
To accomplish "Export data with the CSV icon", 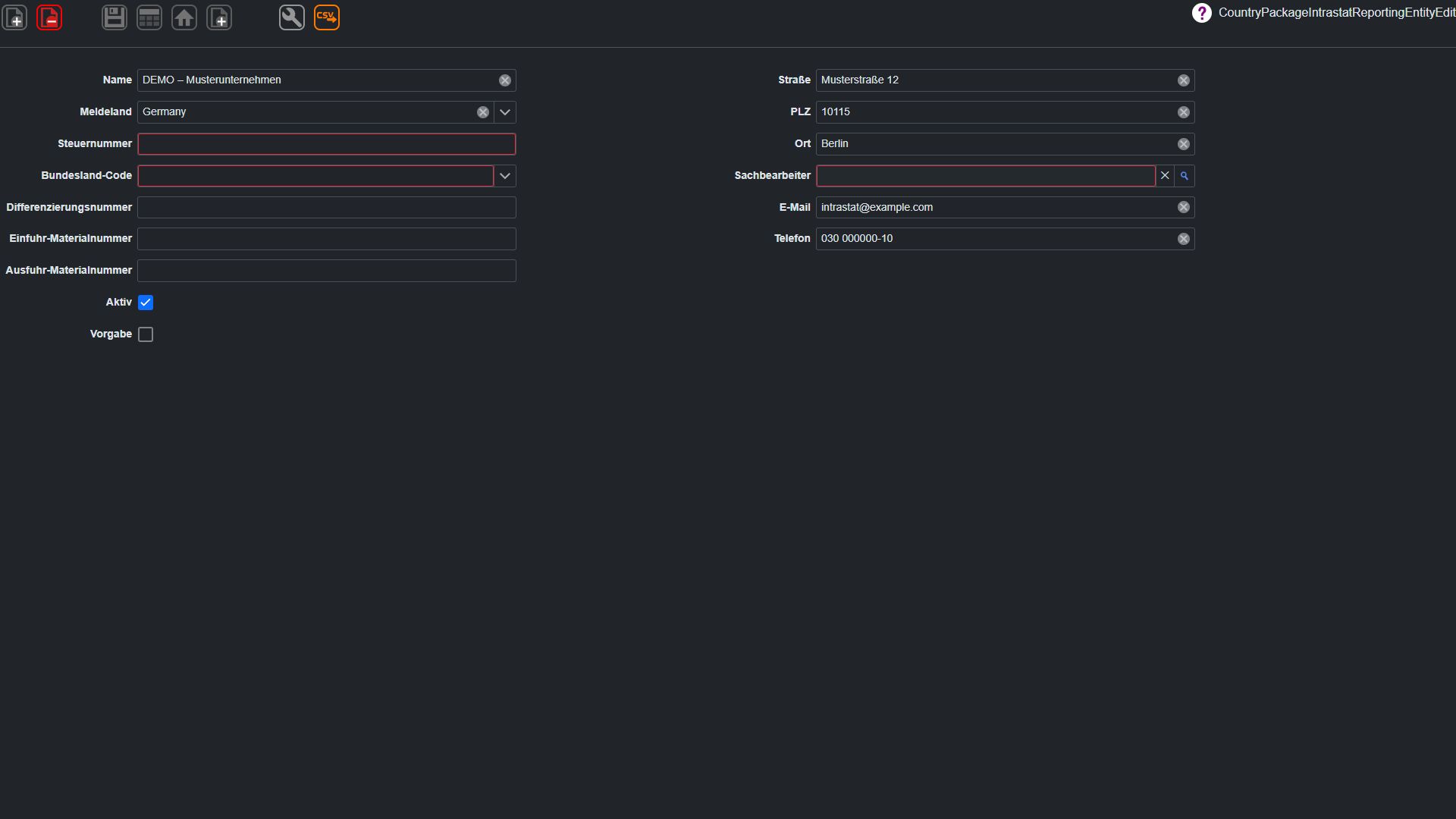I will click(327, 17).
